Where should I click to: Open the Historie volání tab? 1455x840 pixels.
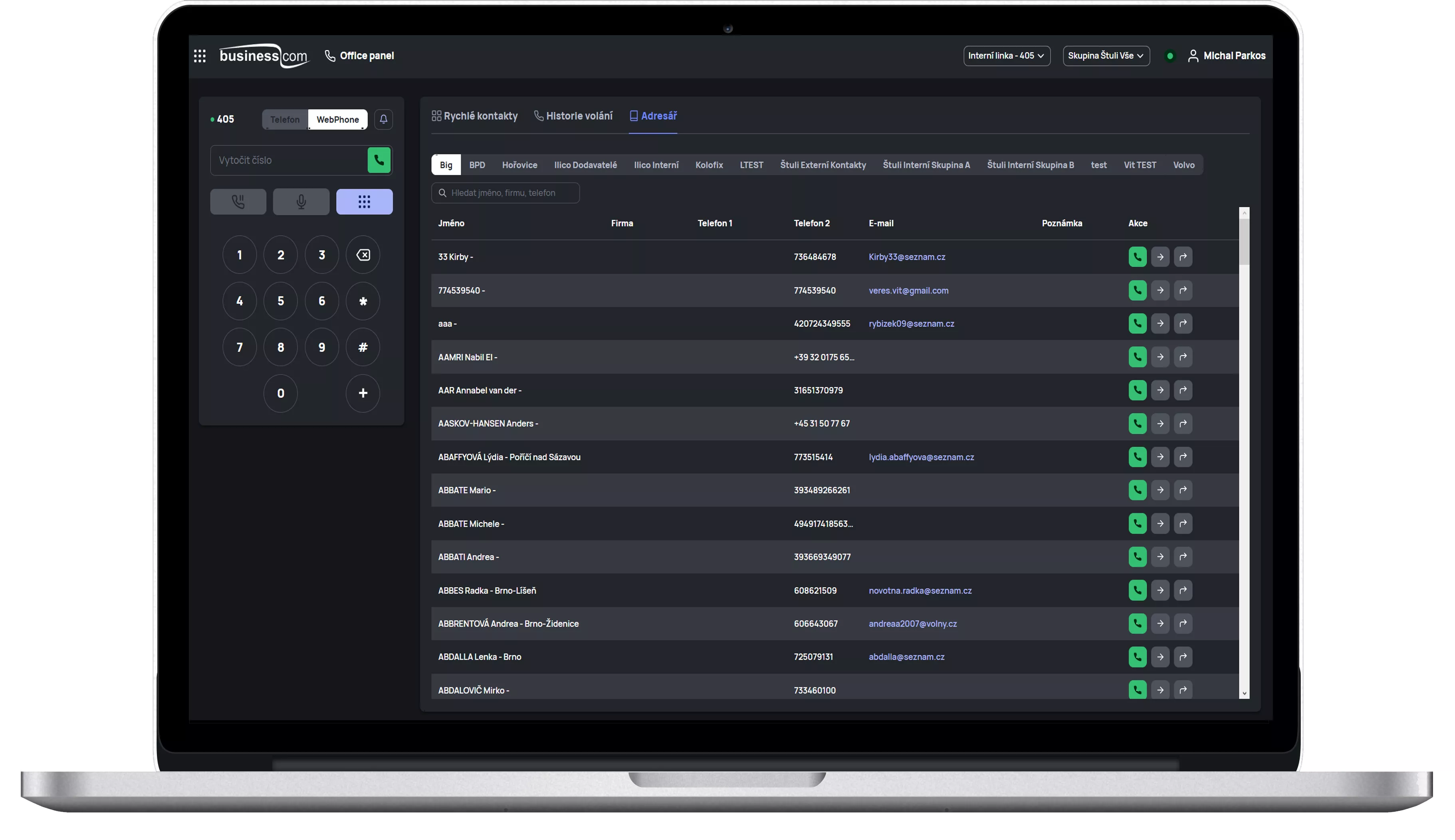click(x=573, y=116)
